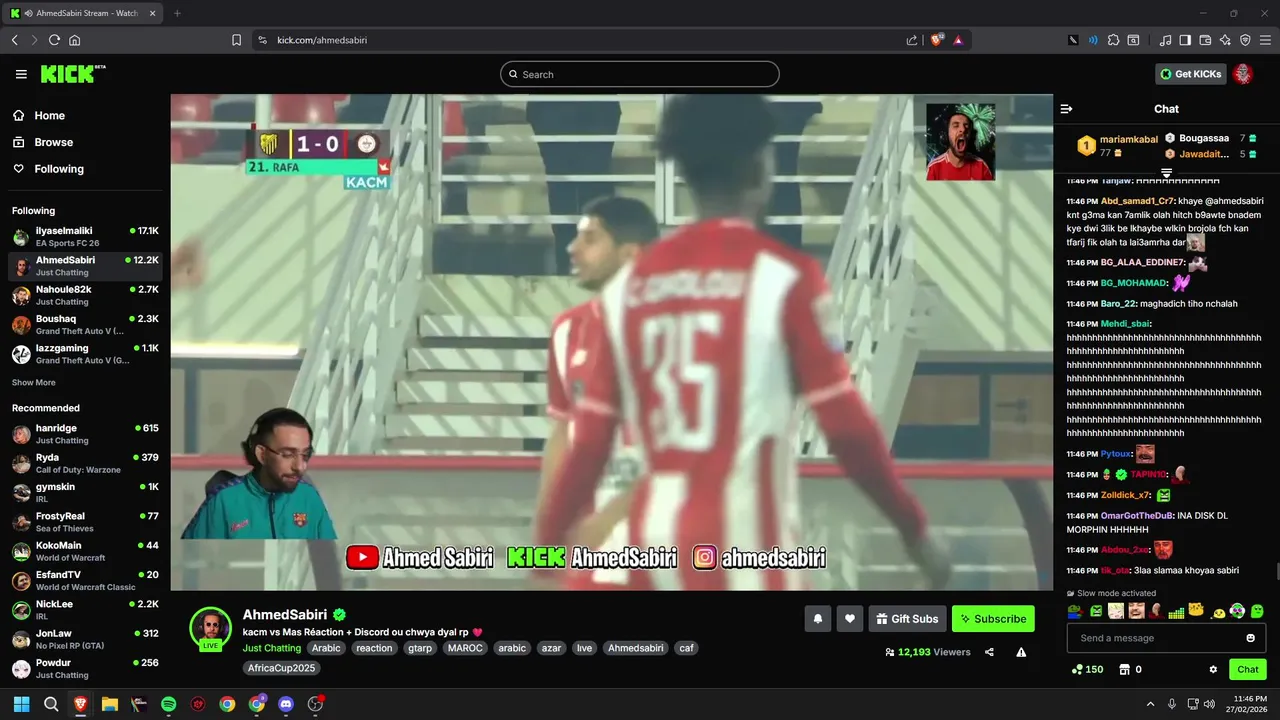Image resolution: width=1280 pixels, height=720 pixels.
Task: Open Discord from the taskbar
Action: [x=286, y=704]
